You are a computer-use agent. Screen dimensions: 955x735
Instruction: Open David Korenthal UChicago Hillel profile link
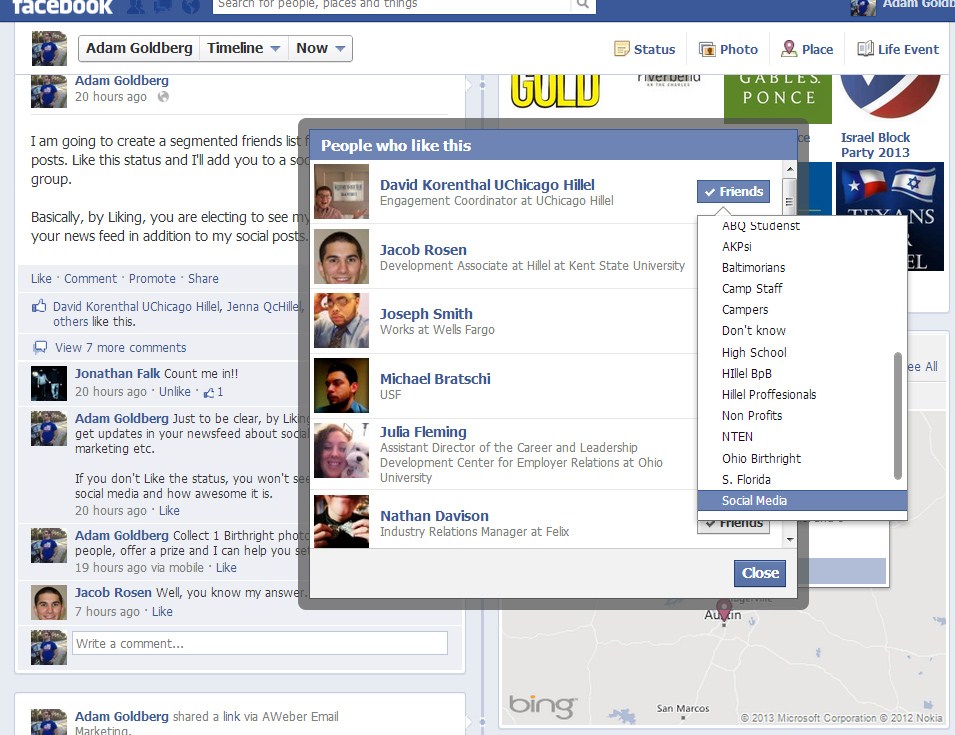pyautogui.click(x=487, y=185)
